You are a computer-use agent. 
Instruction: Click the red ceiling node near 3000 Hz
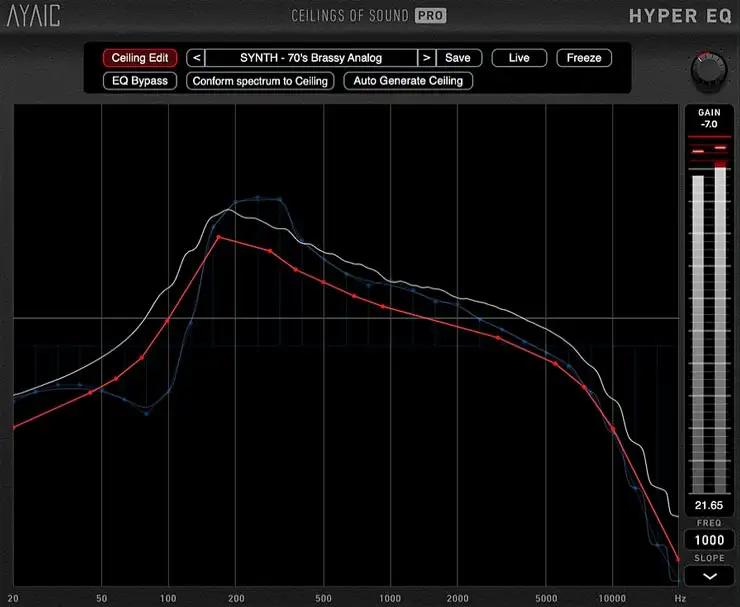click(x=498, y=338)
